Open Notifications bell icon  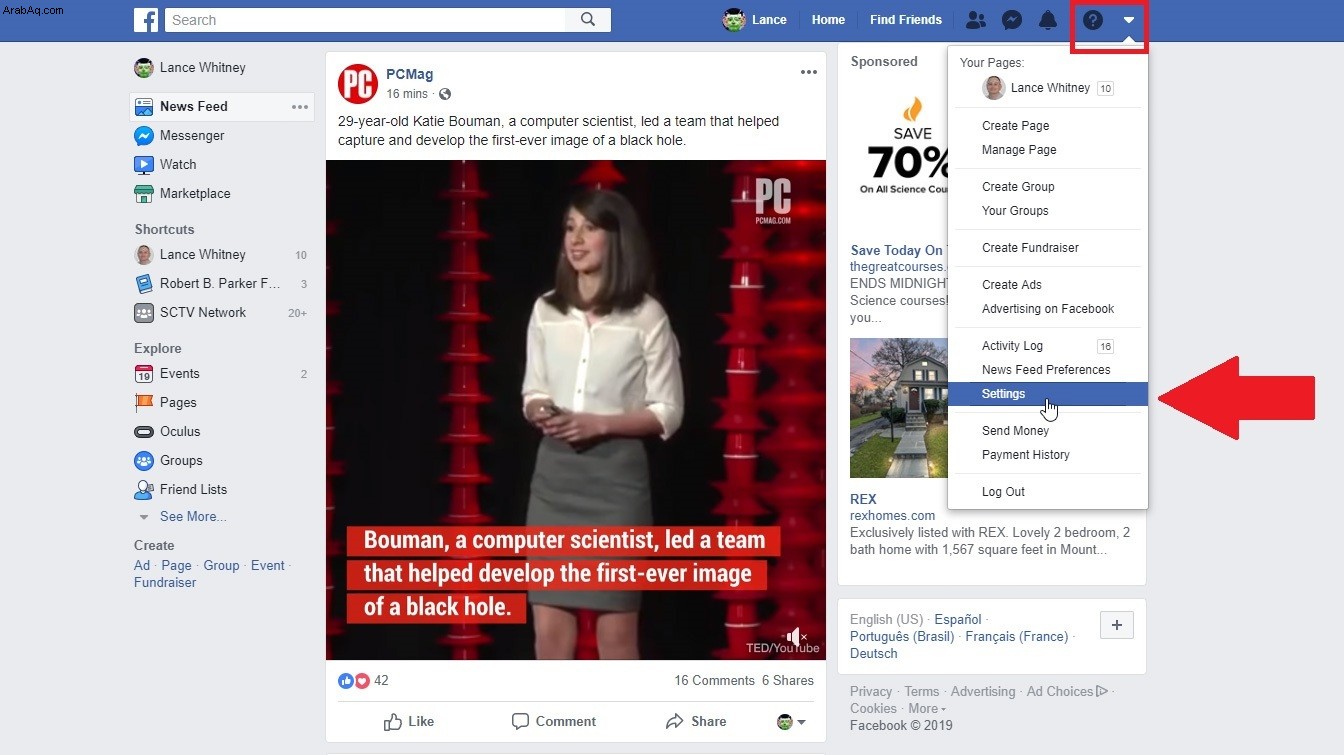[x=1048, y=20]
